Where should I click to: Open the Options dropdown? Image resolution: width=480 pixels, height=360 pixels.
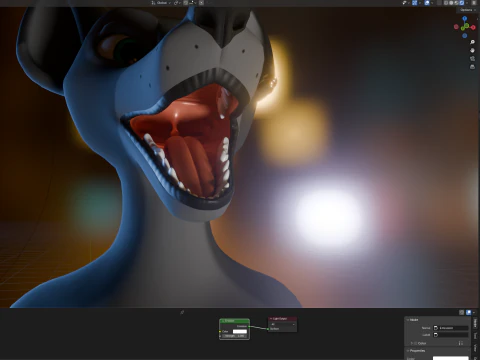468,10
